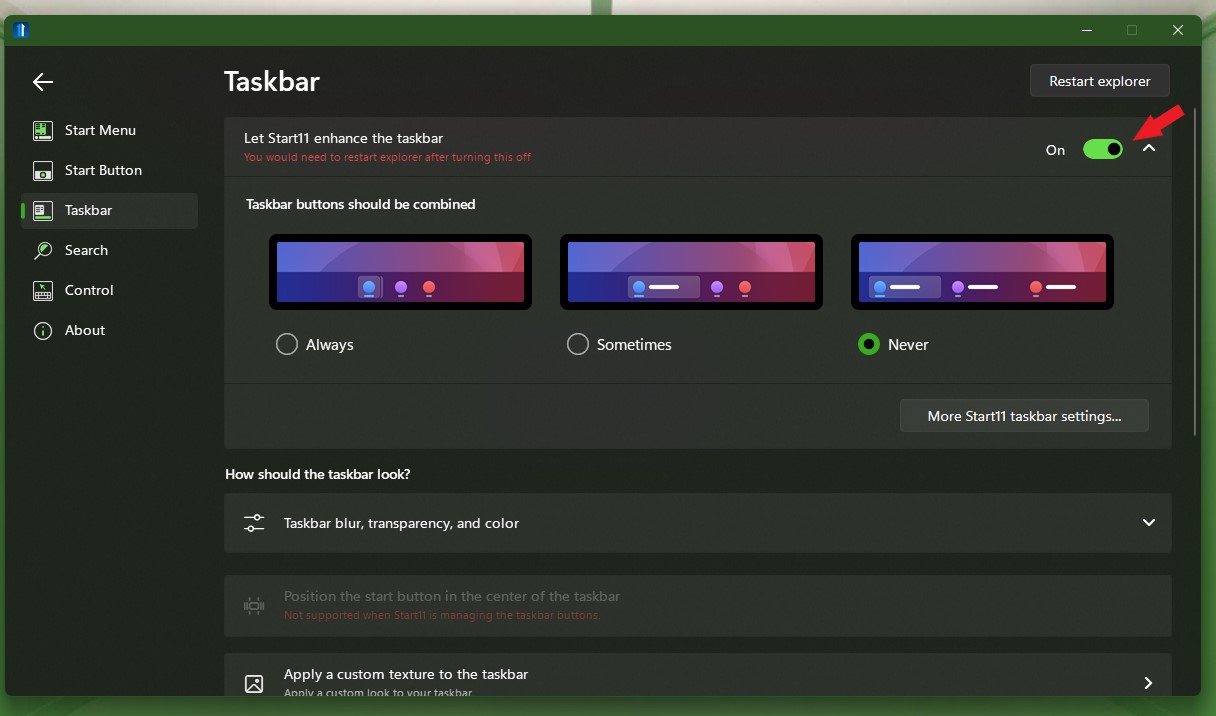Click the Control keyboard icon
The height and width of the screenshot is (716, 1216).
point(43,291)
